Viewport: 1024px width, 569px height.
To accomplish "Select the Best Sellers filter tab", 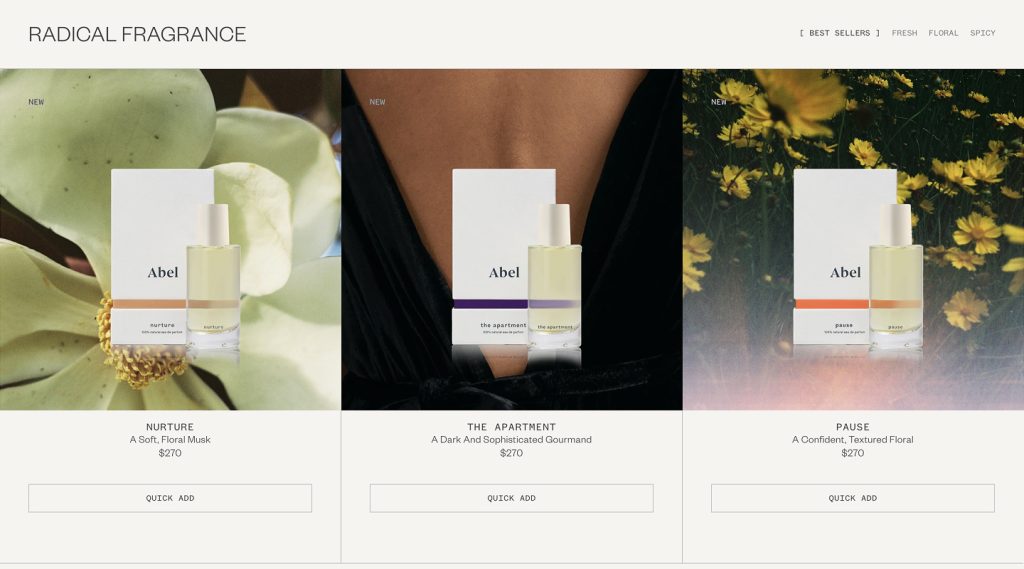I will pyautogui.click(x=839, y=33).
